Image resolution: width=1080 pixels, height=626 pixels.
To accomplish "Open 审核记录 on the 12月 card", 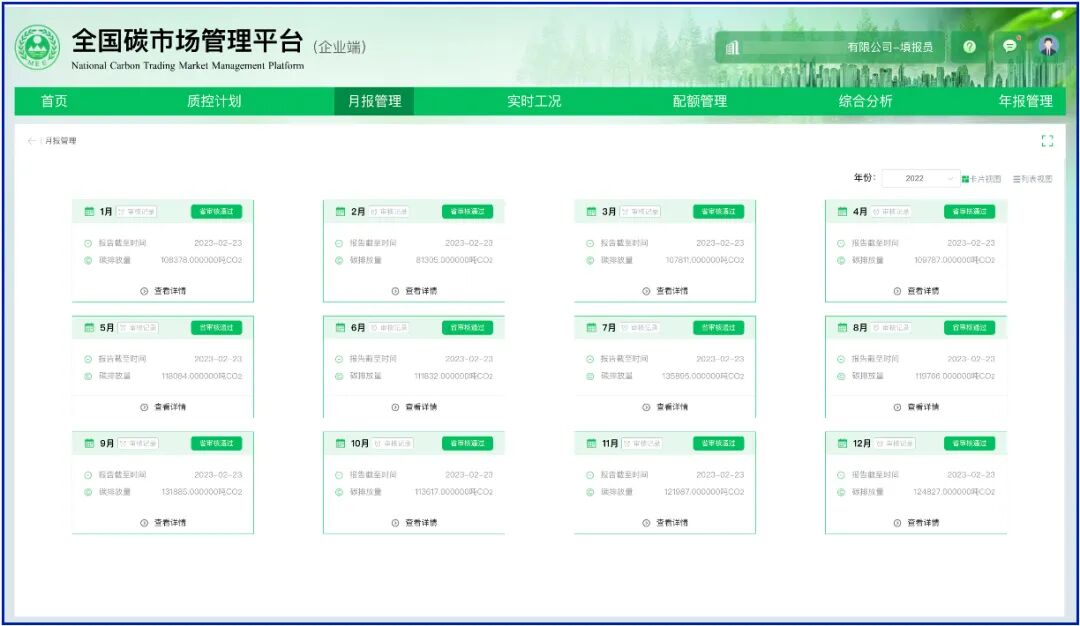I will tap(895, 444).
